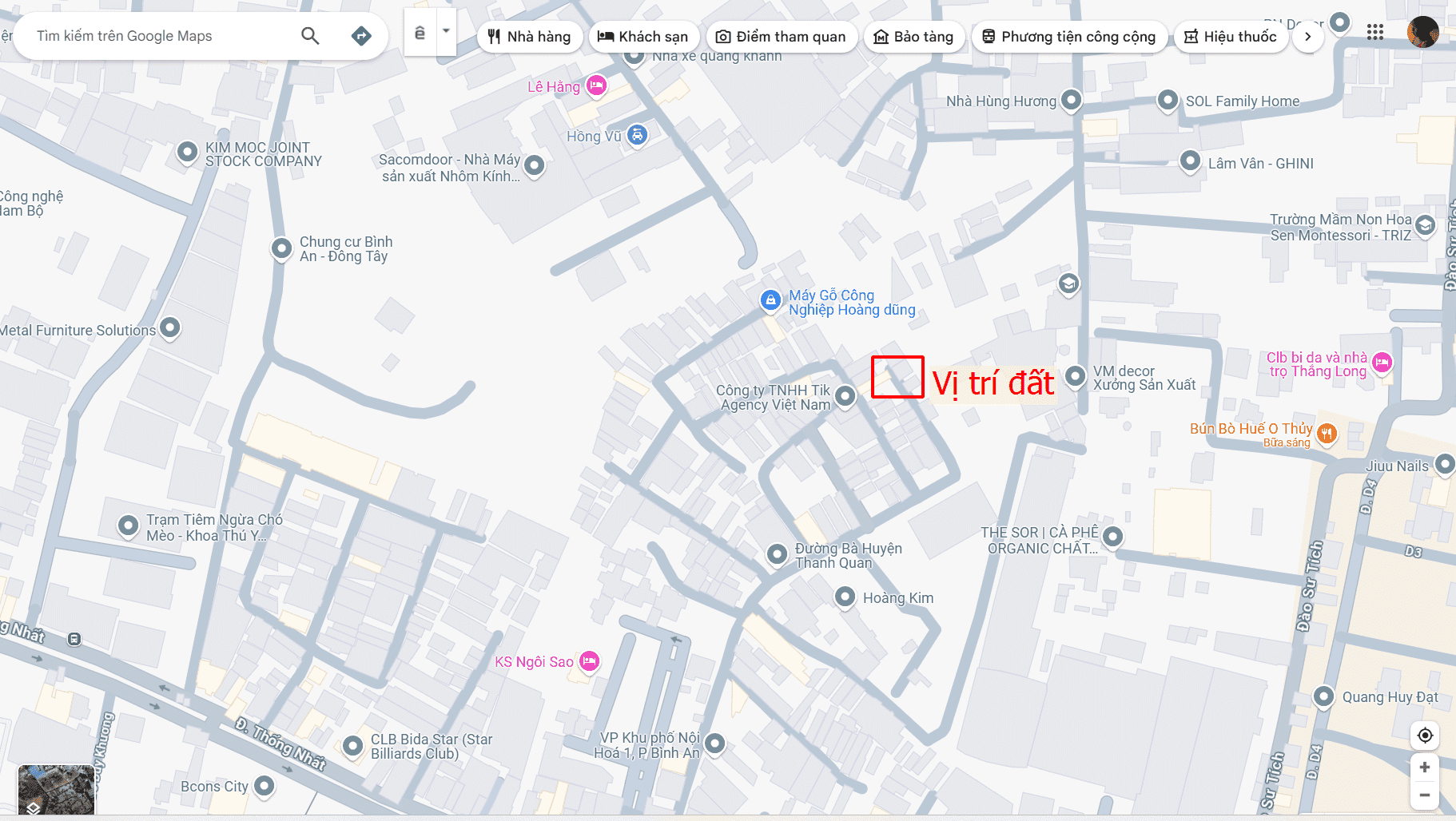The height and width of the screenshot is (821, 1456).
Task: Click the search magnifier icon
Action: coord(310,36)
